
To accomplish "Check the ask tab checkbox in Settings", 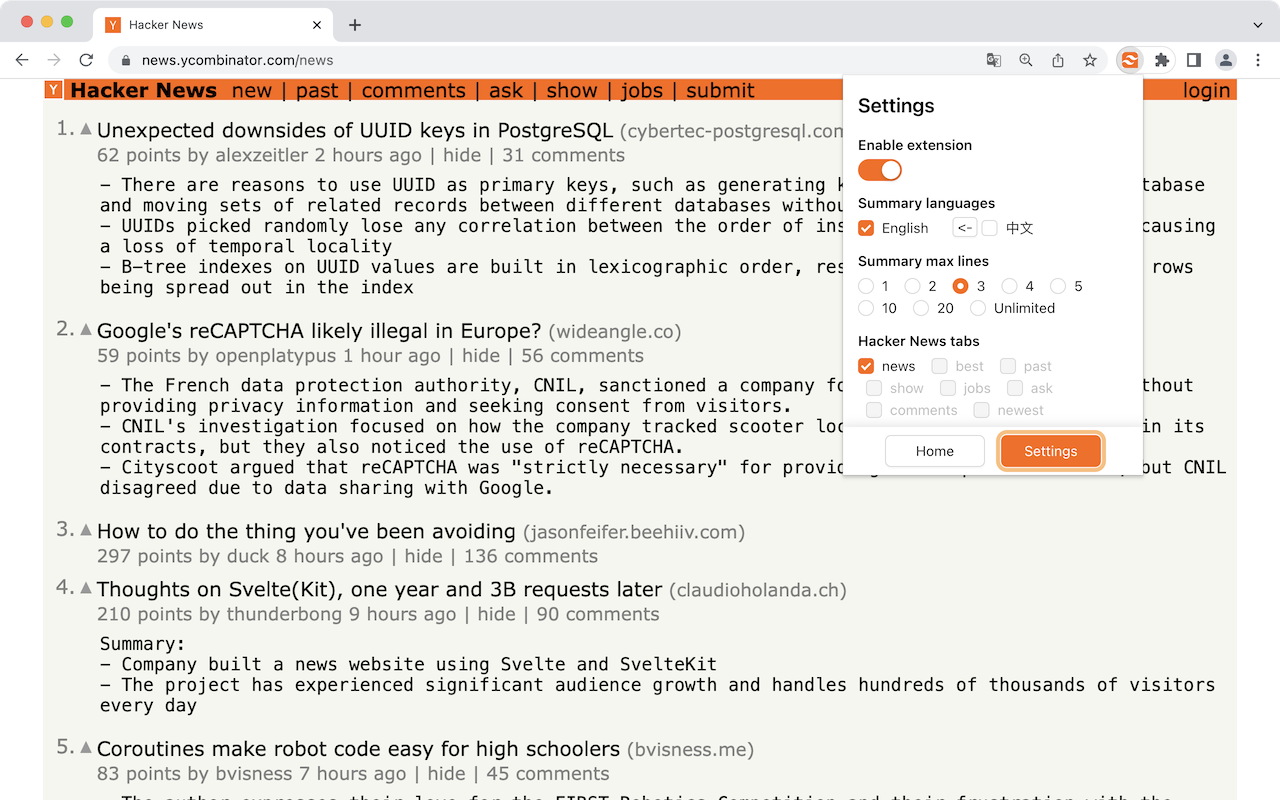I will 1015,388.
